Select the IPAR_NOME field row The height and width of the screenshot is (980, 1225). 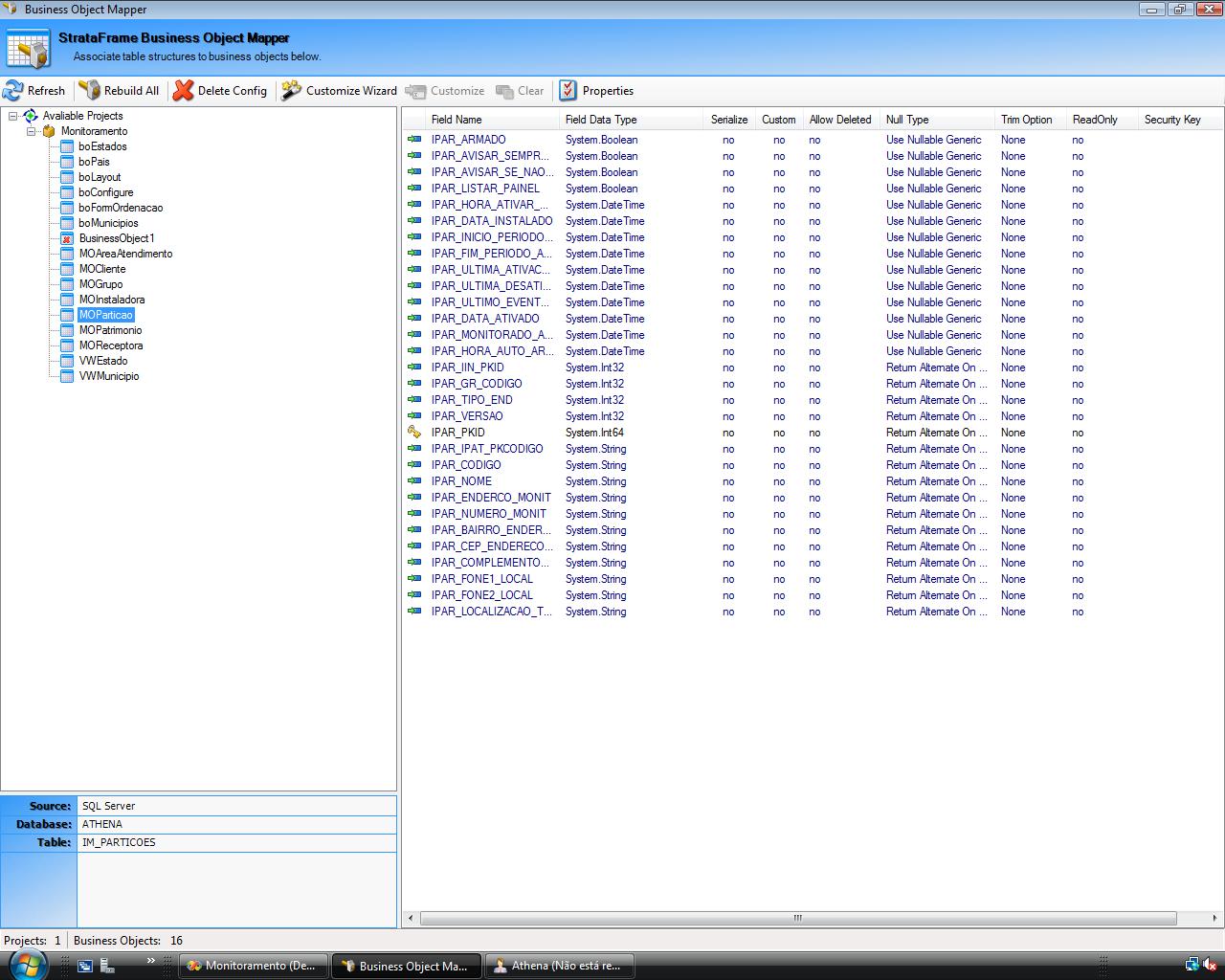461,481
